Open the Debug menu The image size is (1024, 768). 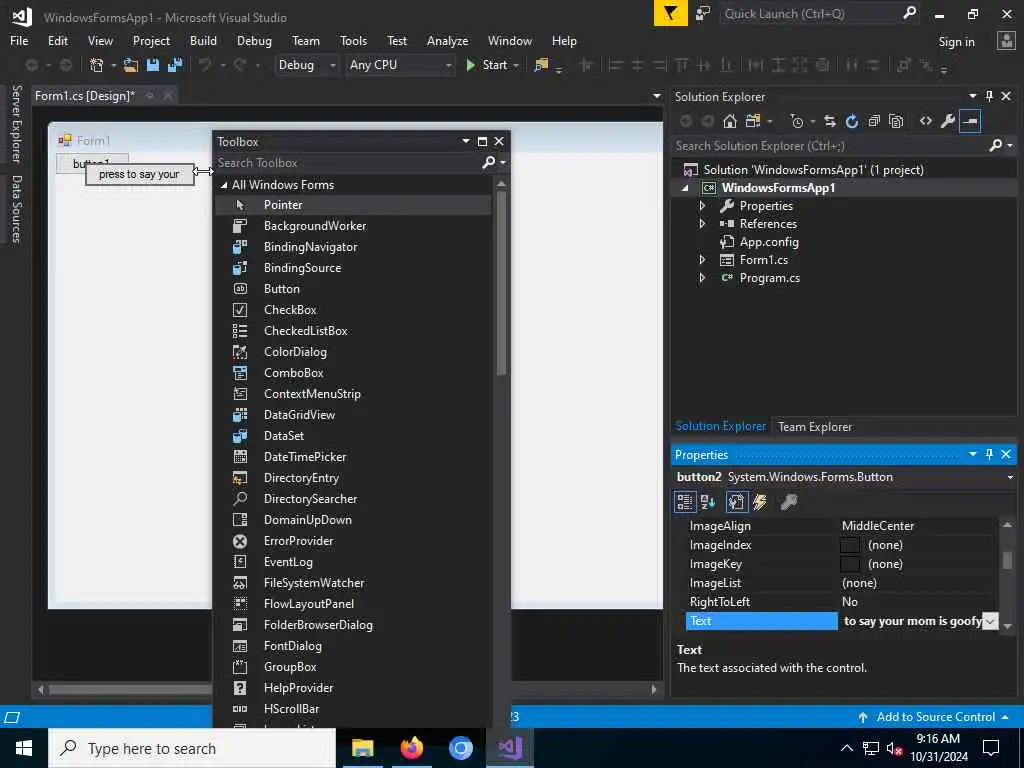click(x=254, y=40)
